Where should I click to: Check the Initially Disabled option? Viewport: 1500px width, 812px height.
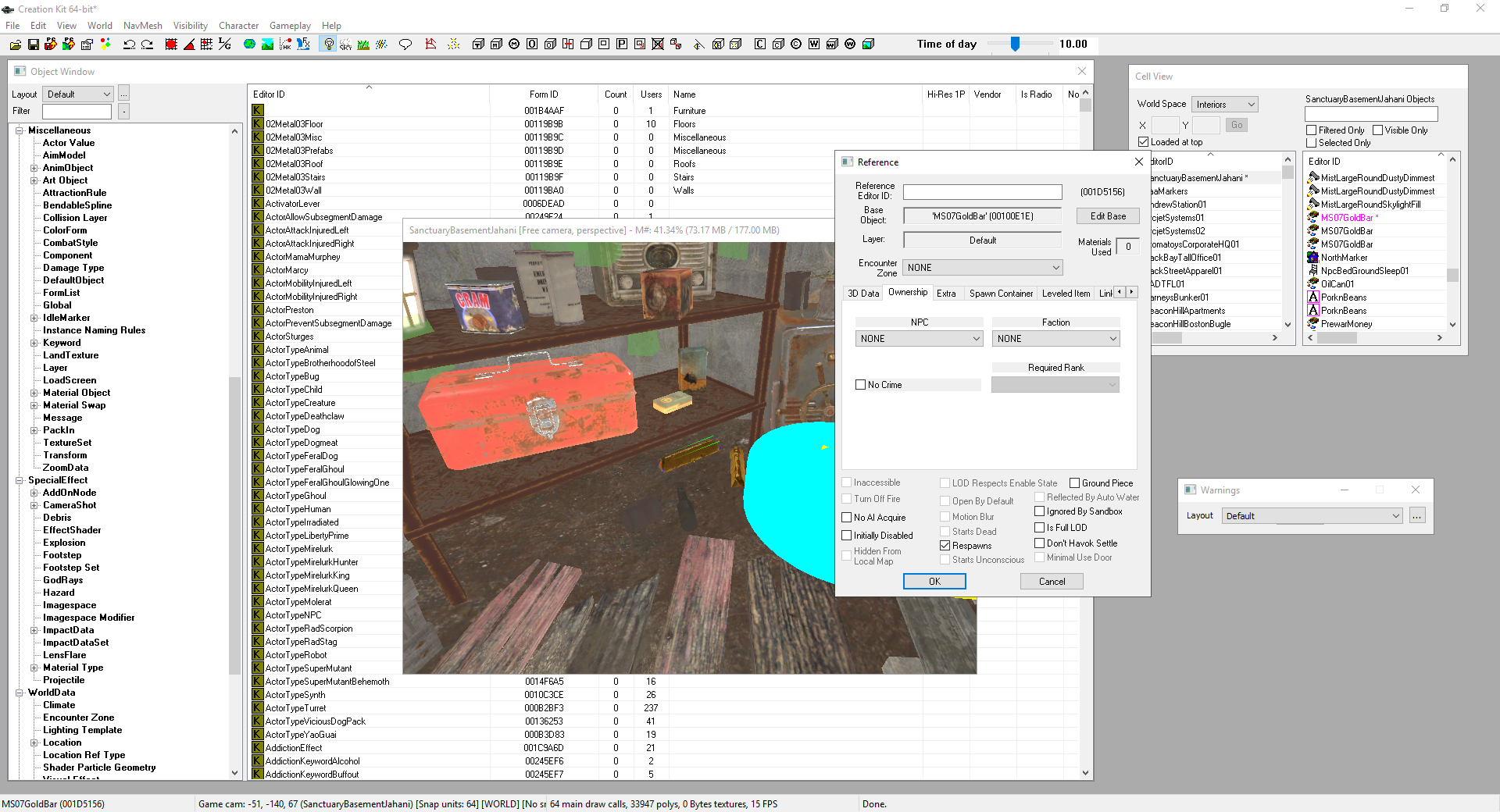[847, 536]
